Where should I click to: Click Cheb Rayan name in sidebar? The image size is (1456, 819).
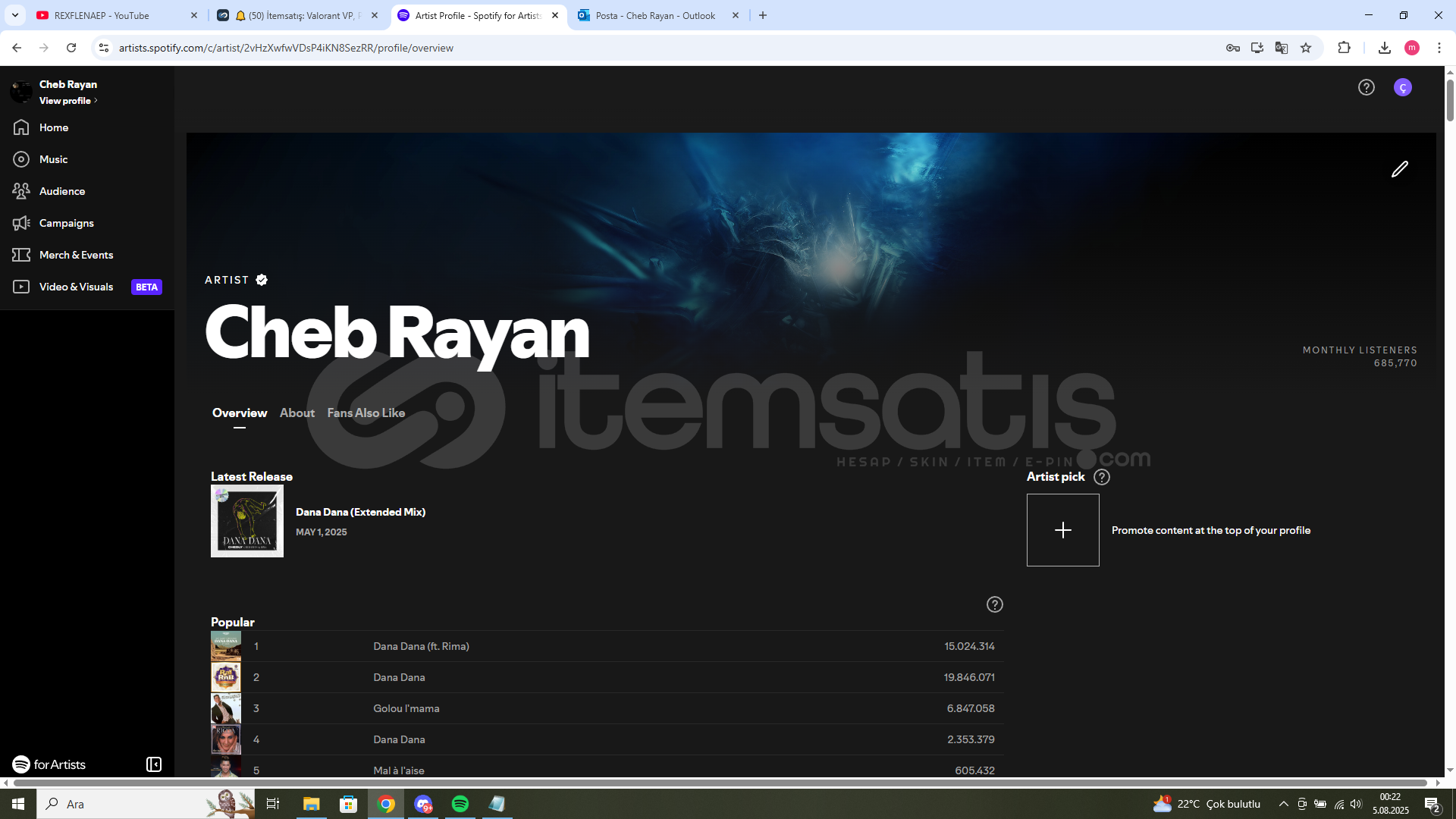click(x=68, y=84)
